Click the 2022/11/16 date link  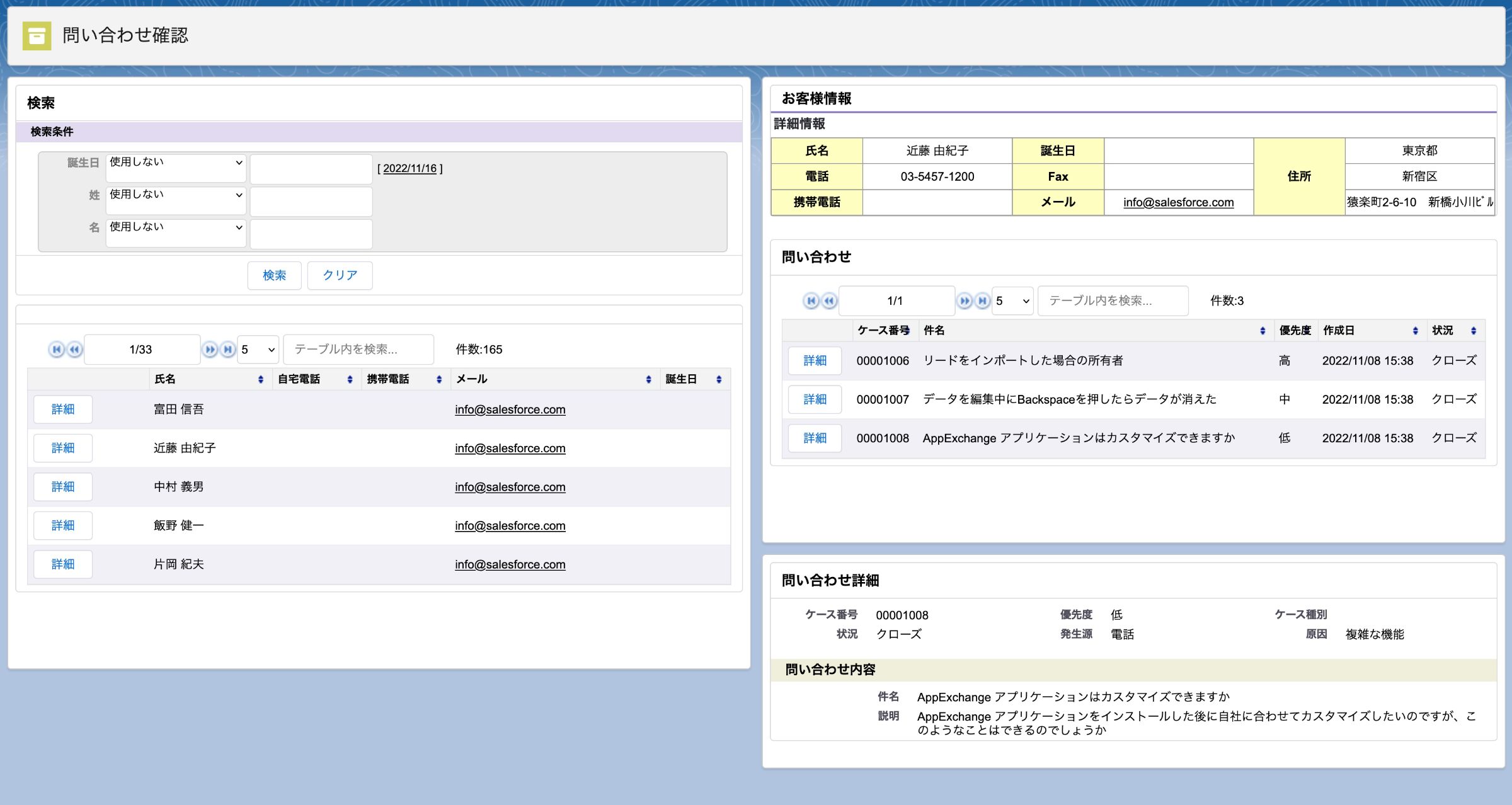click(411, 168)
